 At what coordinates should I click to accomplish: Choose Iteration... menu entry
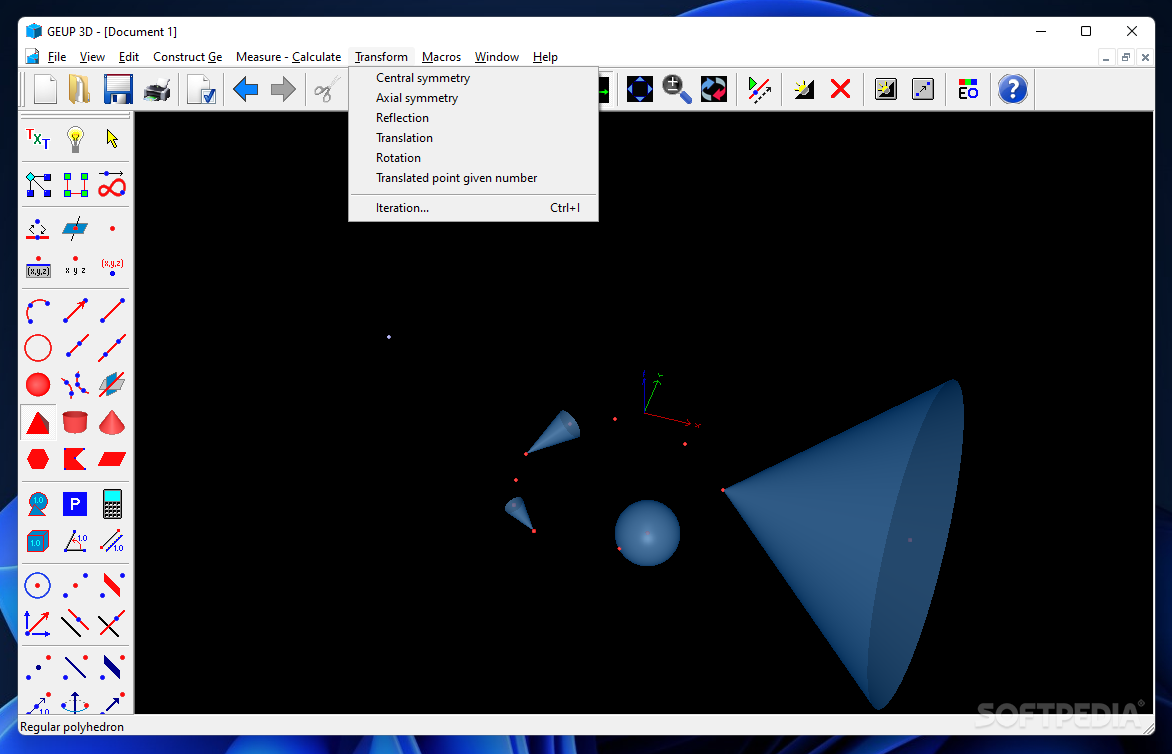473,208
